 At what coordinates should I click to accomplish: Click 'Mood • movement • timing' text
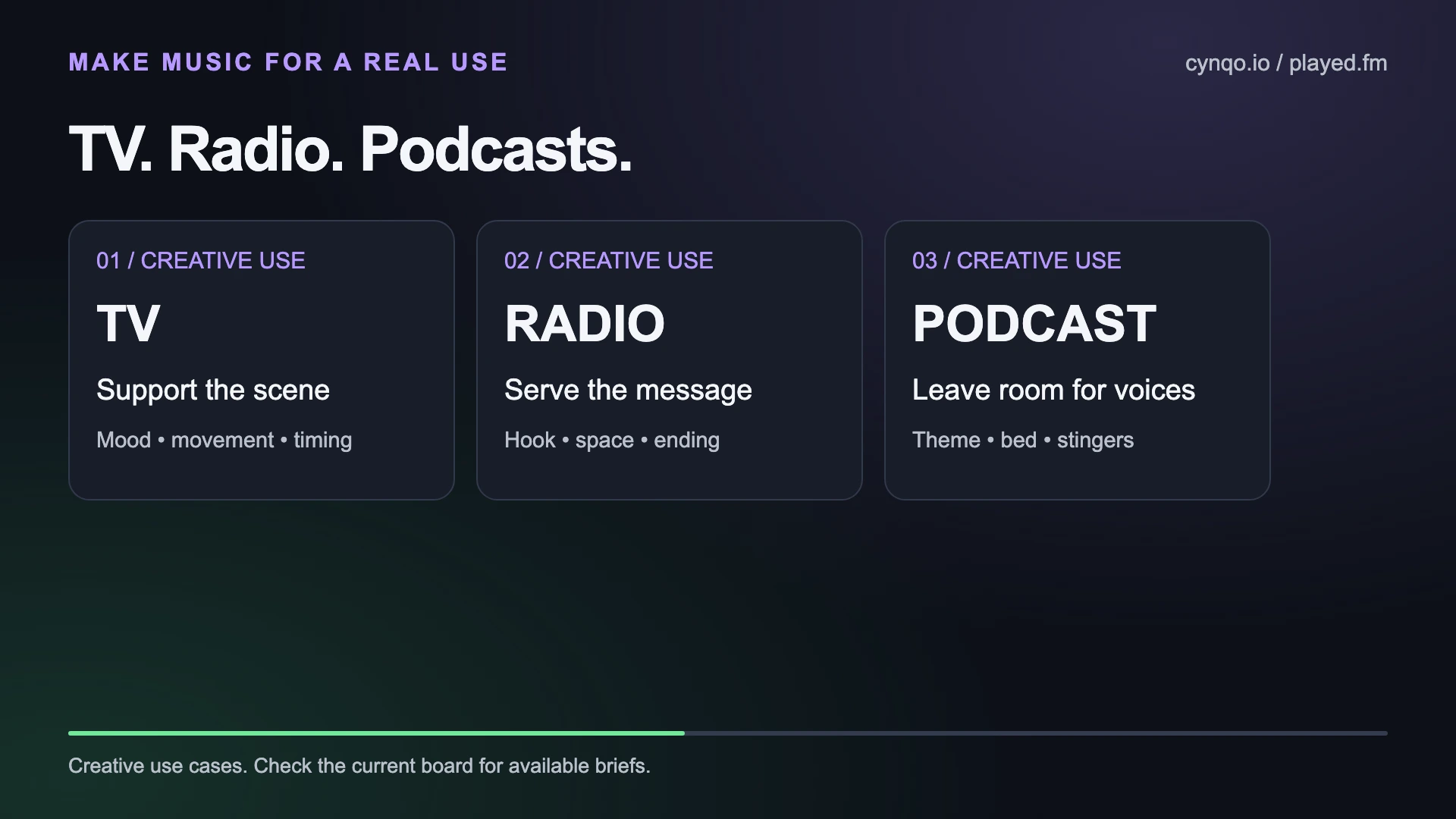[x=224, y=440]
